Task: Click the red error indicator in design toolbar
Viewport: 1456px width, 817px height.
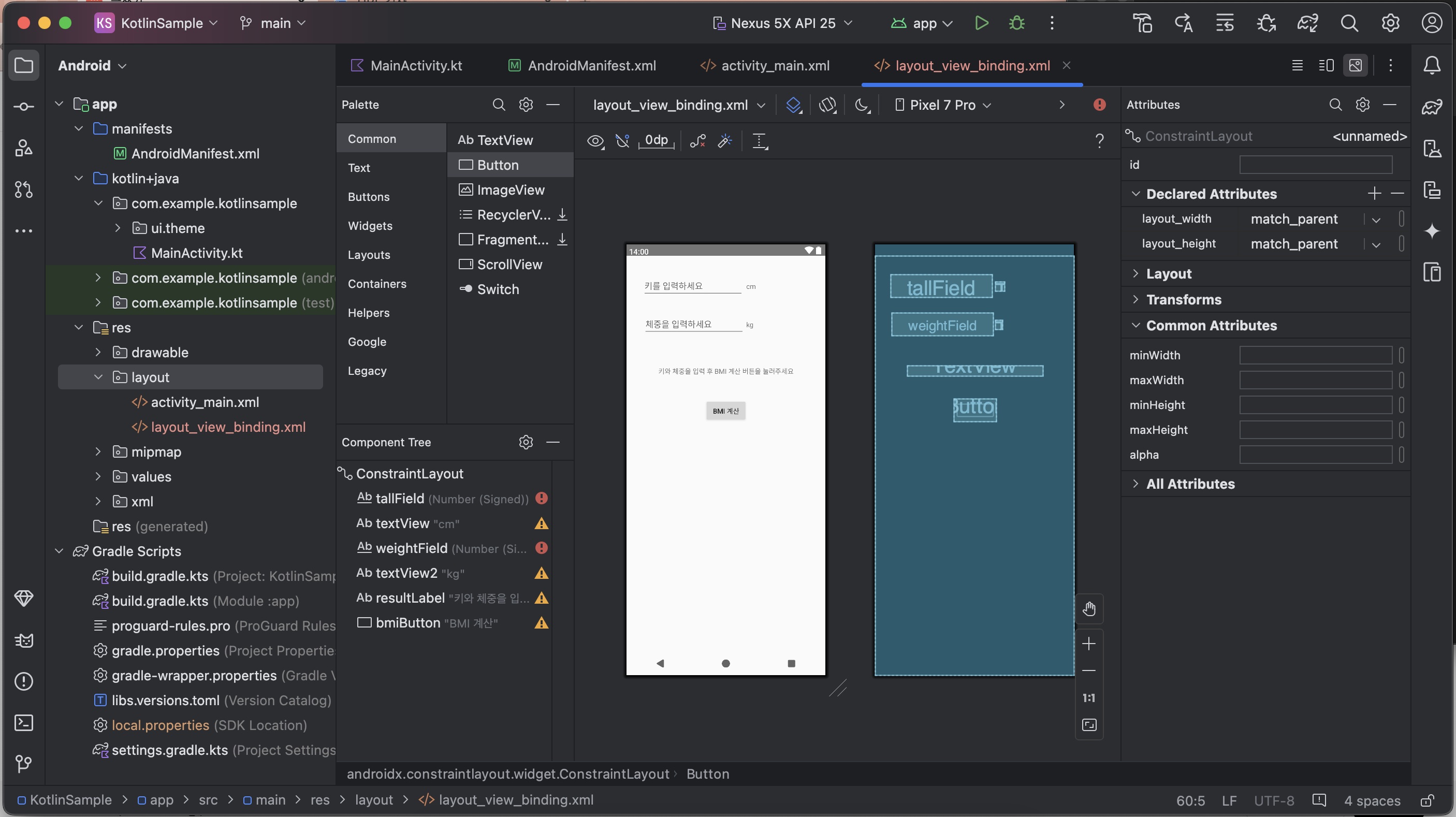Action: point(1099,105)
